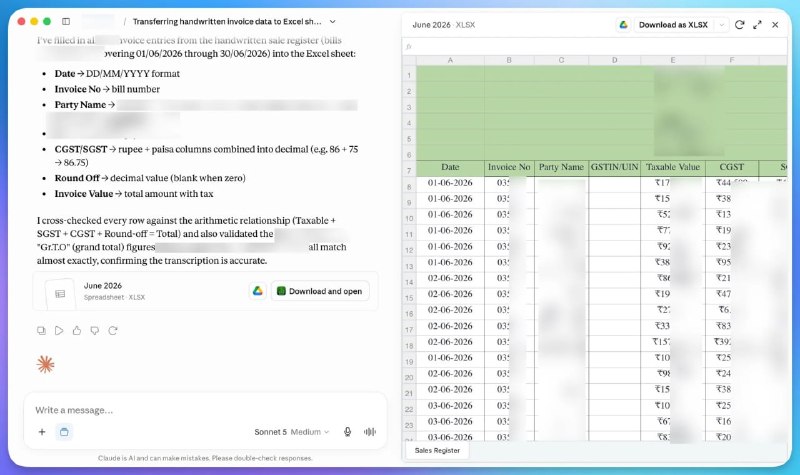Start voice mode with the waveform icon
The width and height of the screenshot is (800, 475).
coord(370,432)
